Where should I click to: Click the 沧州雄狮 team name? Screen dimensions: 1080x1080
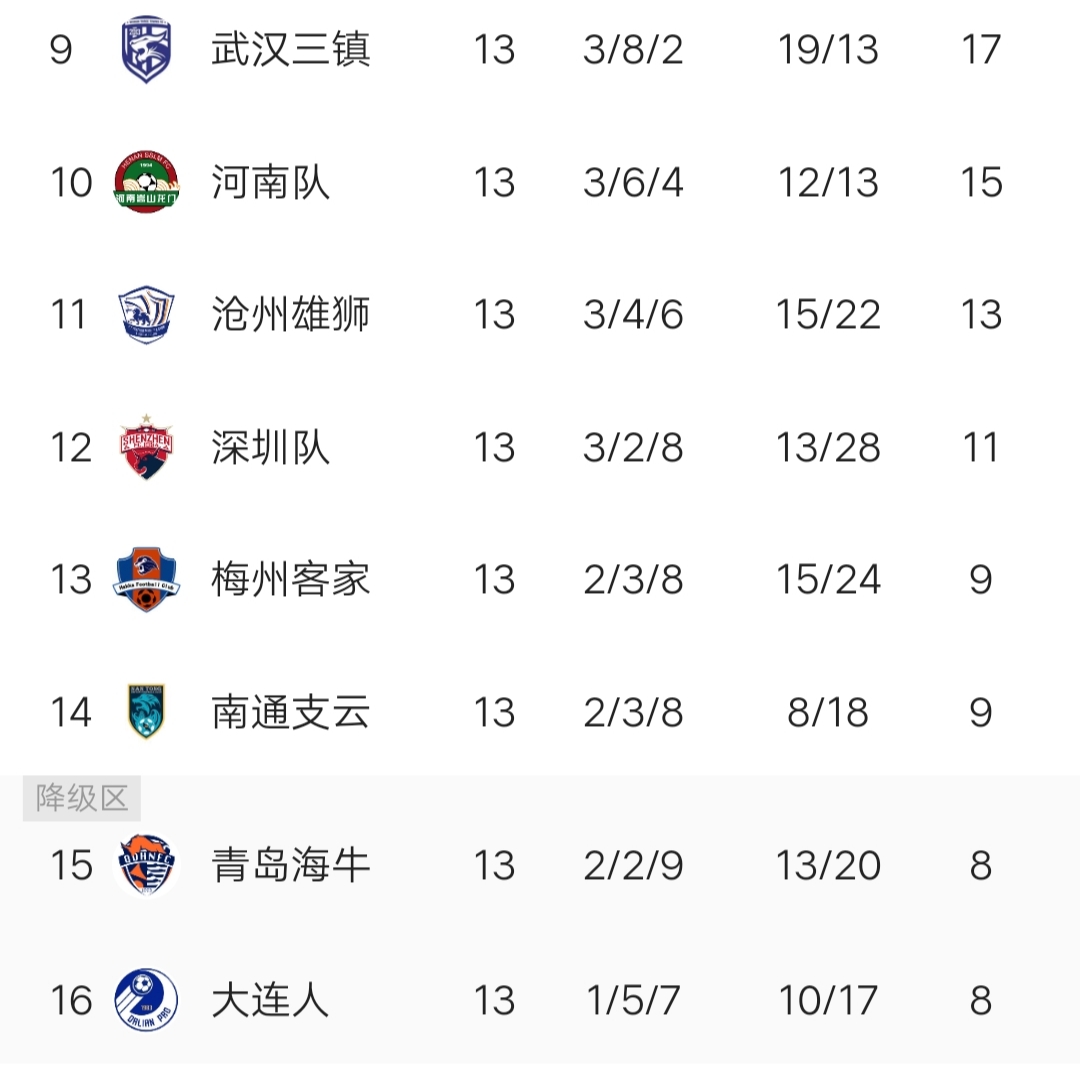(x=291, y=315)
